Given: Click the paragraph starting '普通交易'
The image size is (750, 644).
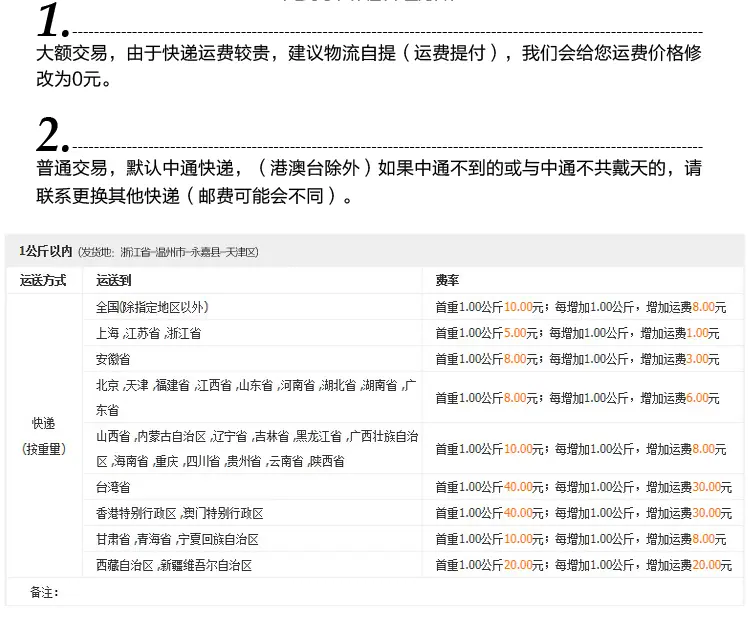Looking at the screenshot, I should click(x=369, y=182).
